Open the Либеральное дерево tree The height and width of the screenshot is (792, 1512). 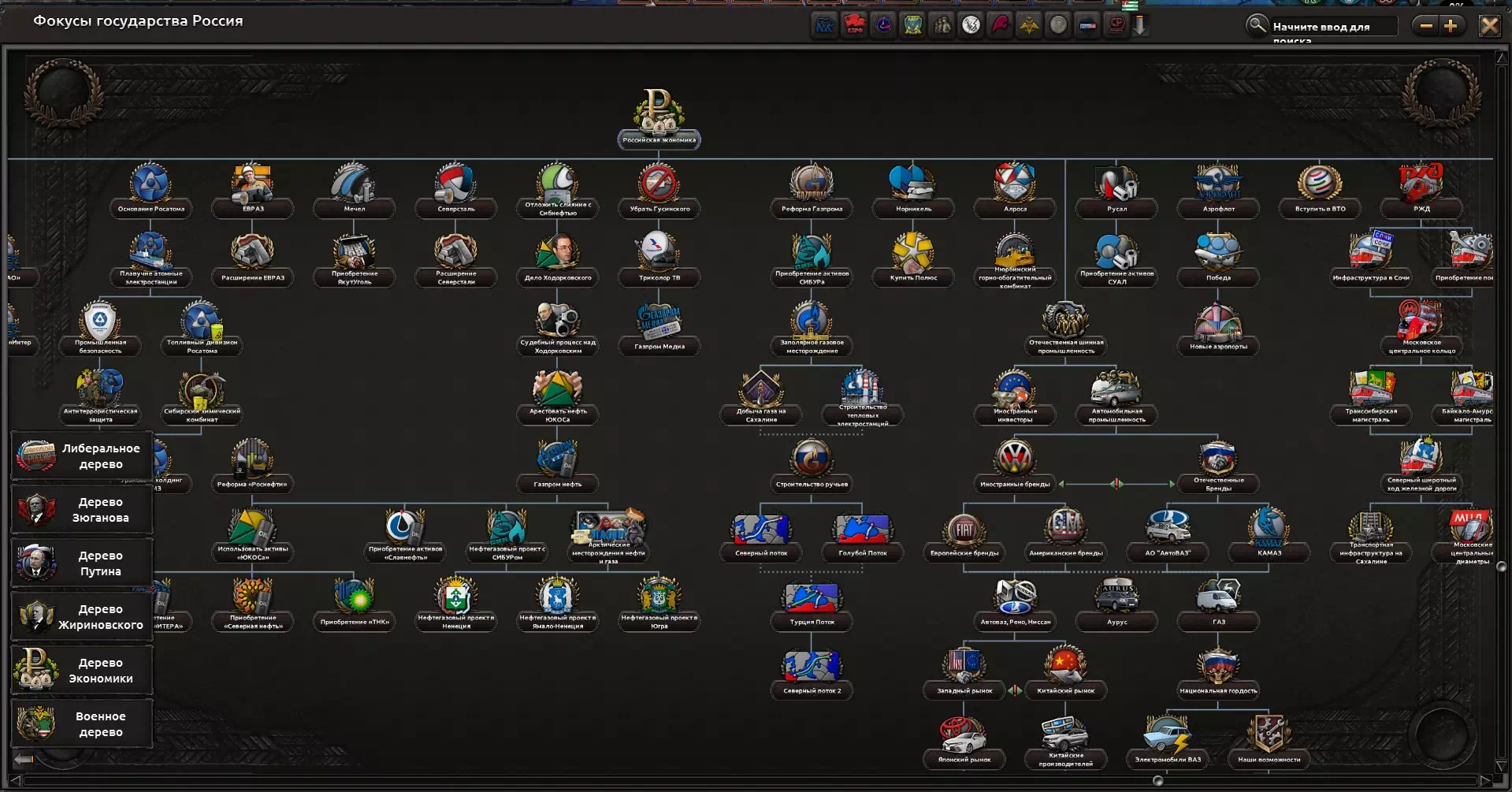pos(82,455)
